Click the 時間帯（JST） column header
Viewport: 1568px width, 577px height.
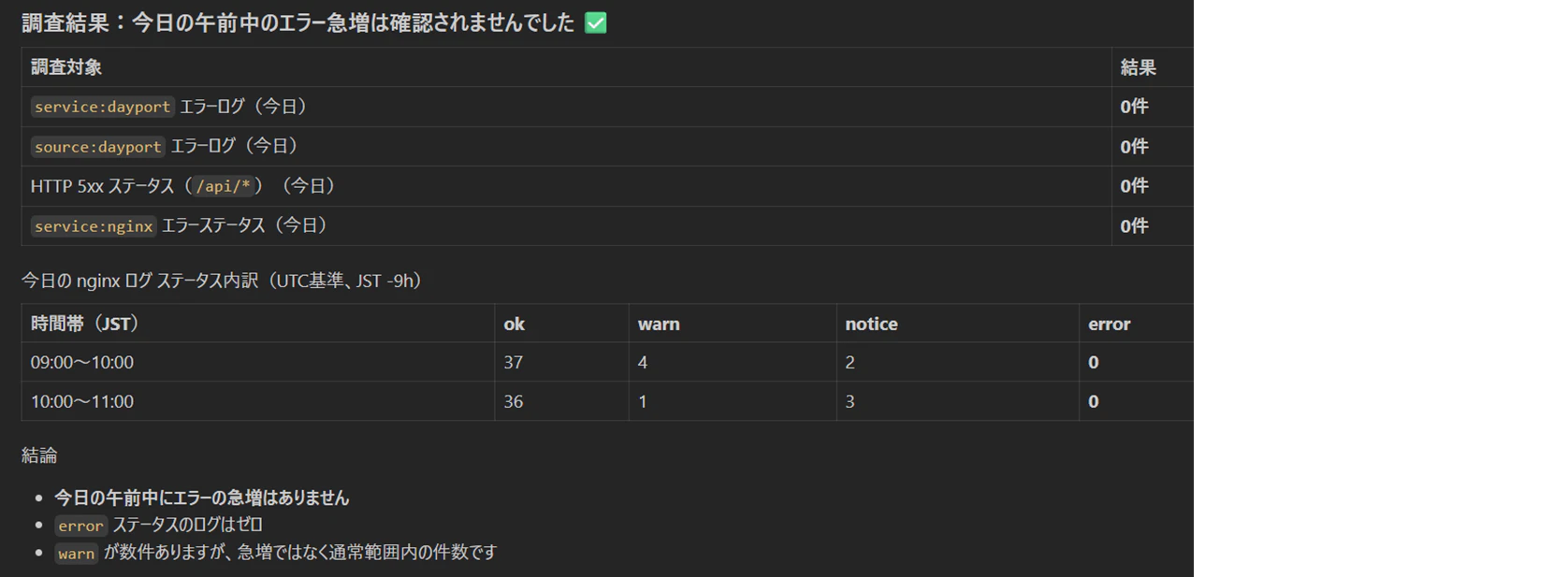click(85, 324)
